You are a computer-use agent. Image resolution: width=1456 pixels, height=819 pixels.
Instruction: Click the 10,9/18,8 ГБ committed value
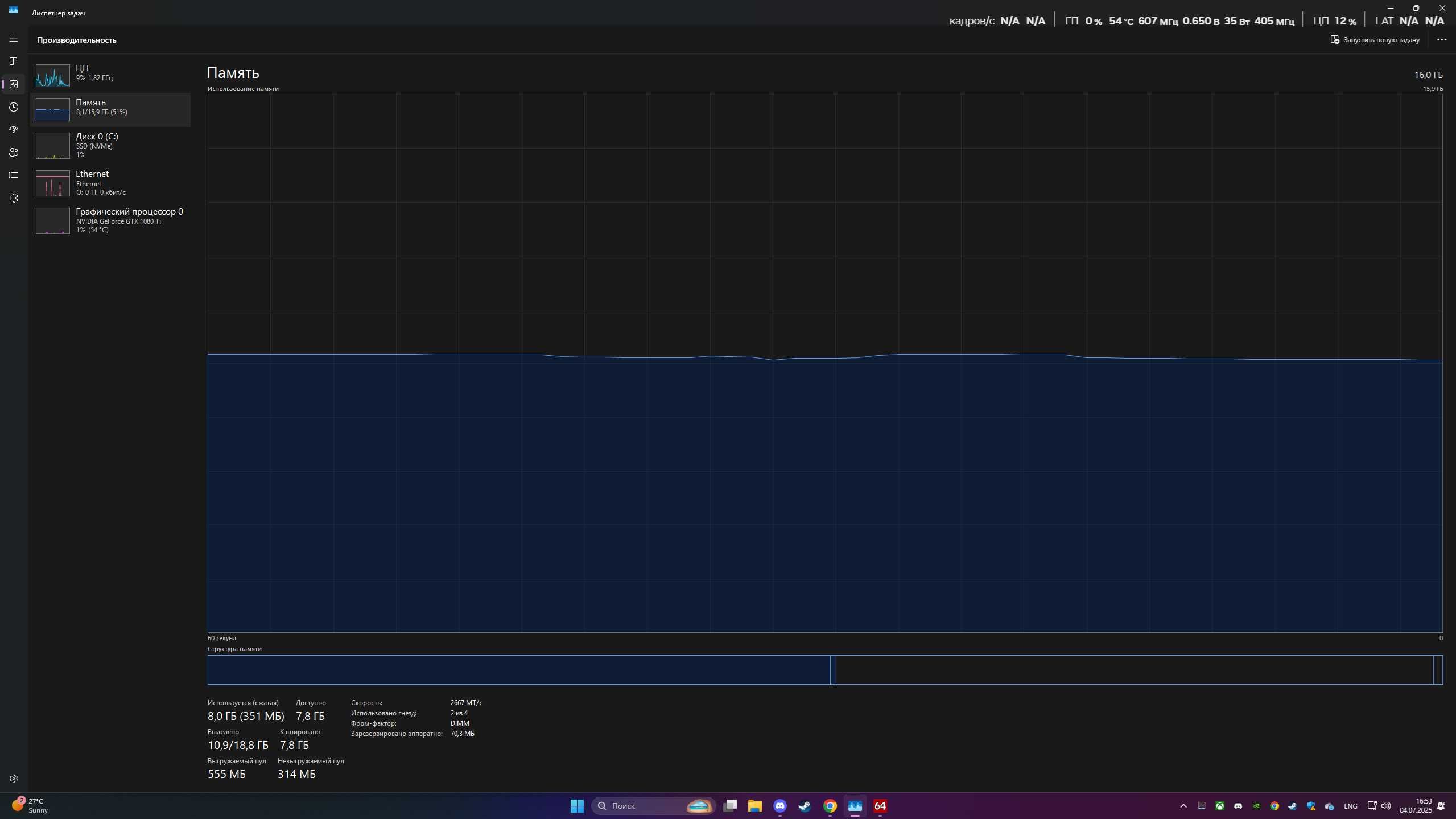point(238,745)
